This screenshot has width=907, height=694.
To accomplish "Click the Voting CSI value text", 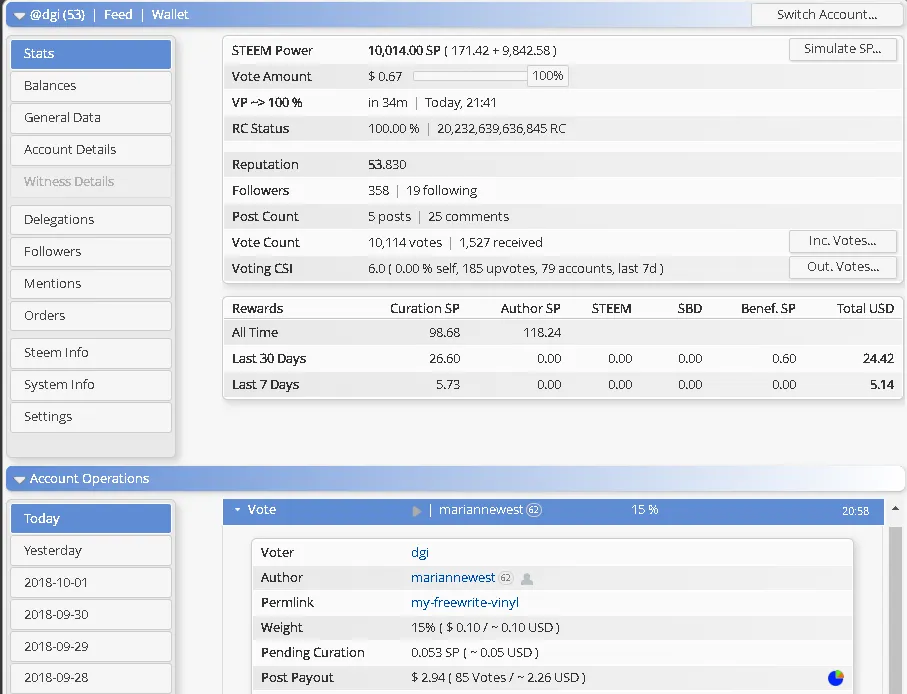I will point(515,269).
